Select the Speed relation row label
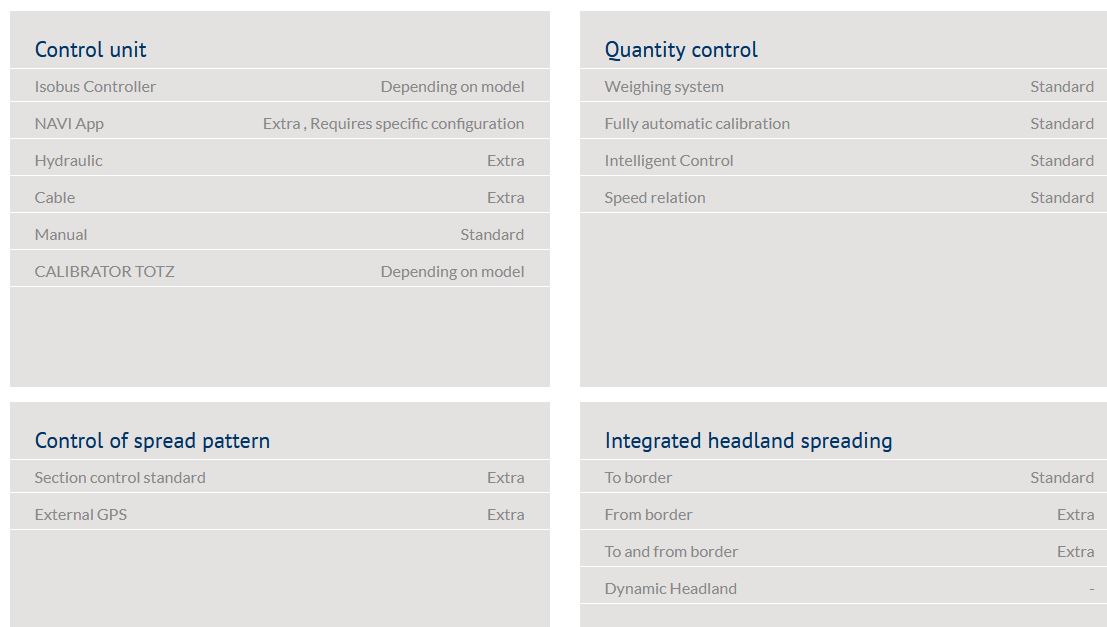Screen dimensions: 1107x627 pyautogui.click(x=655, y=198)
